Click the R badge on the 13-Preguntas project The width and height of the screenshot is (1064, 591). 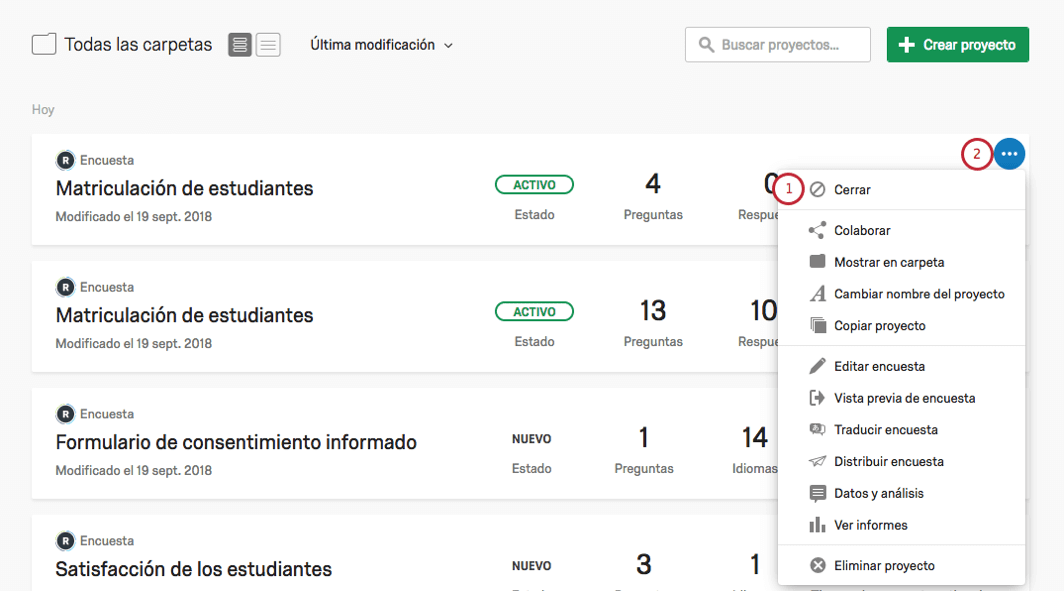click(65, 287)
